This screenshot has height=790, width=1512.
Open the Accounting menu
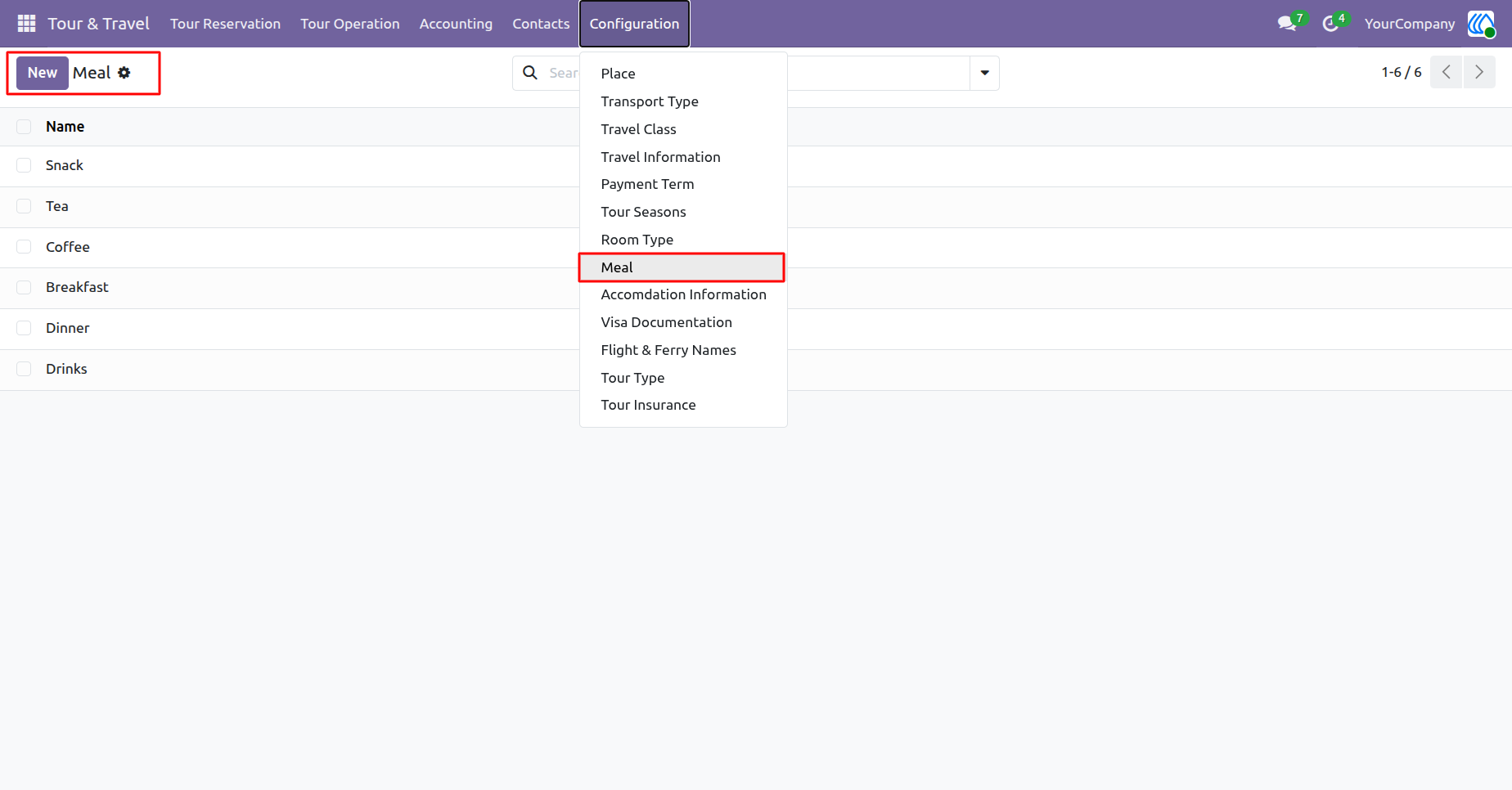click(x=456, y=24)
